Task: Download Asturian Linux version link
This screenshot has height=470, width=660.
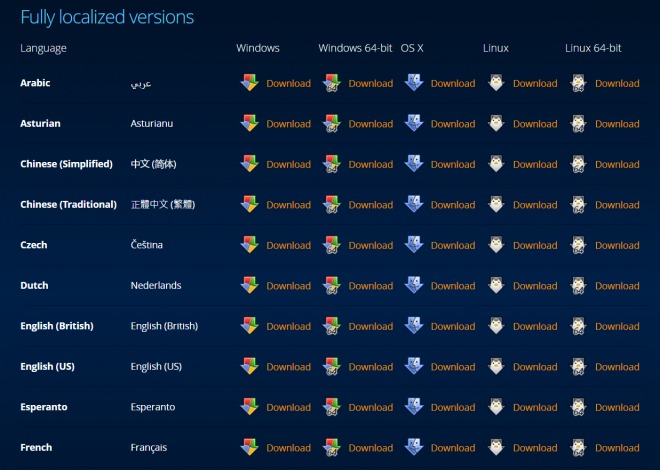Action: [x=535, y=124]
